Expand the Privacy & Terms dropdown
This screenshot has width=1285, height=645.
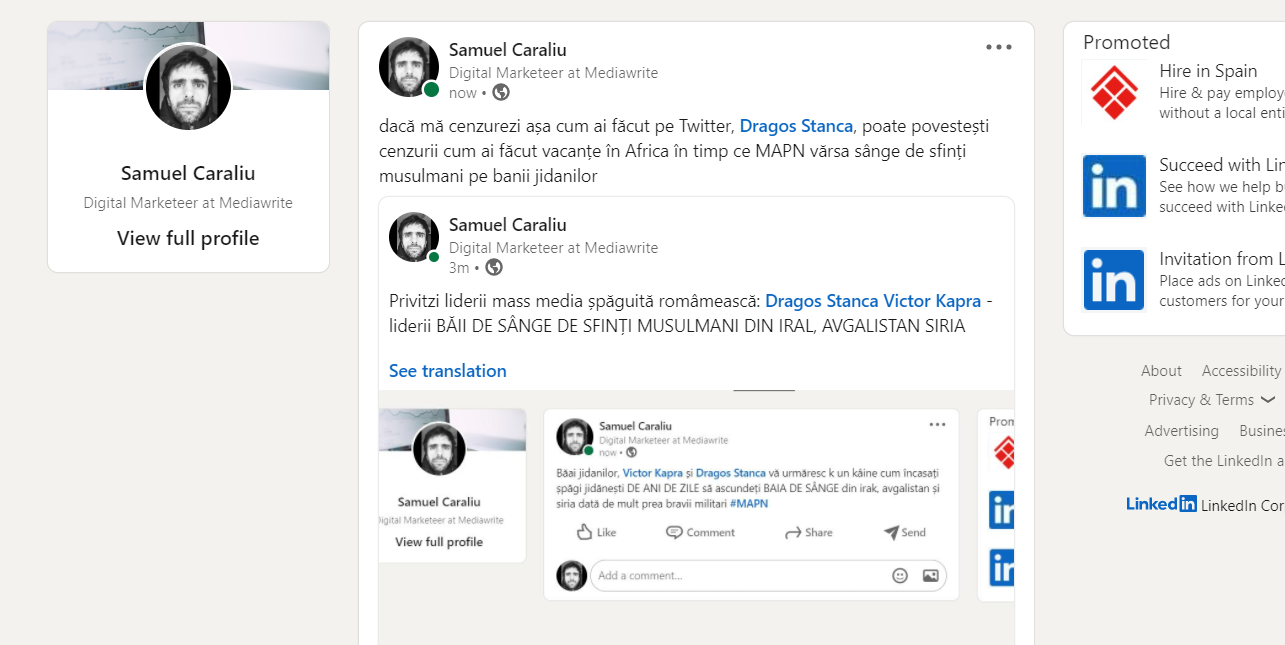(1212, 399)
